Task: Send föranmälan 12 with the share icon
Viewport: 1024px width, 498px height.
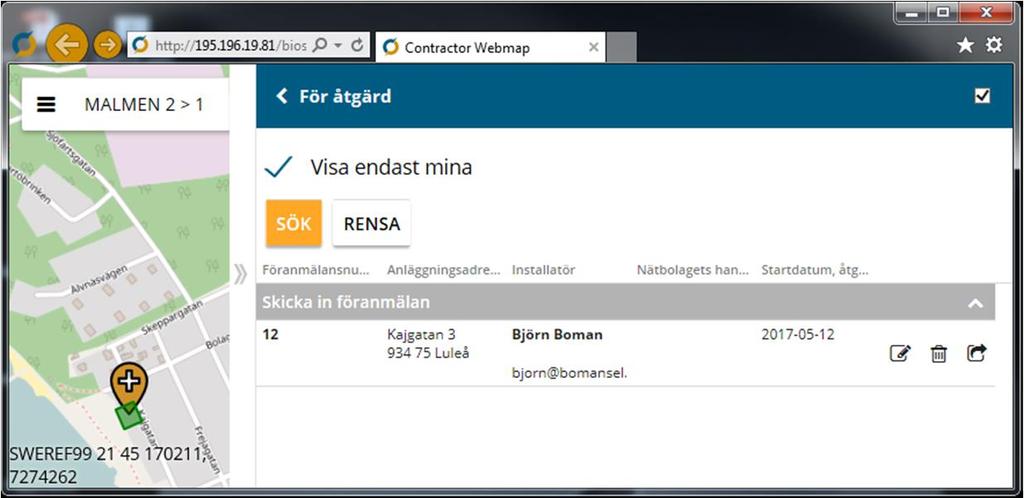Action: pos(976,353)
